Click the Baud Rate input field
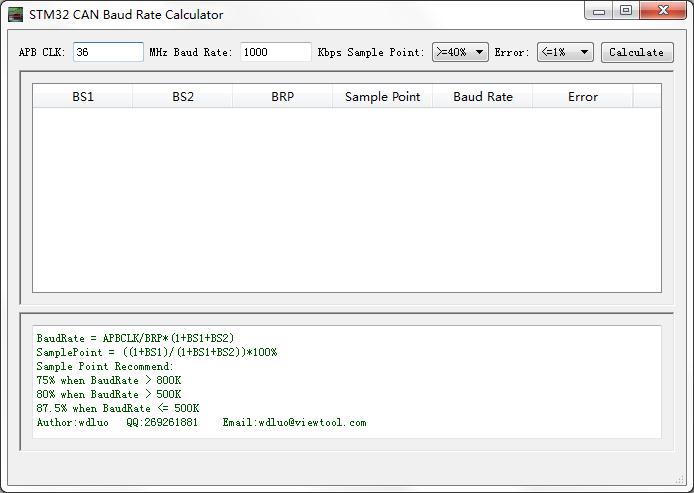Screen dimensions: 694x493 (x=275, y=52)
